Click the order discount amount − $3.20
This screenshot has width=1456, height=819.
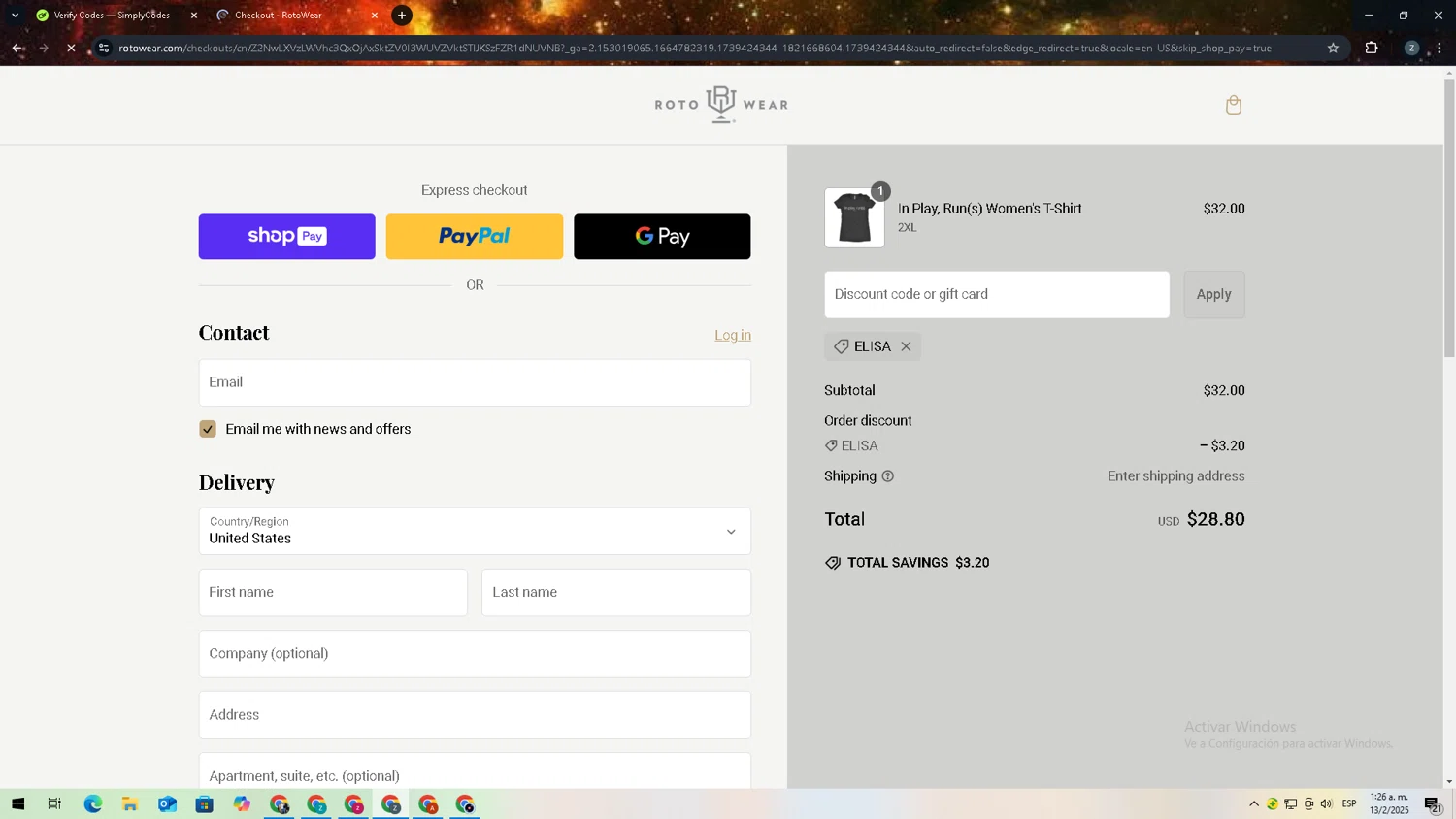click(1222, 446)
